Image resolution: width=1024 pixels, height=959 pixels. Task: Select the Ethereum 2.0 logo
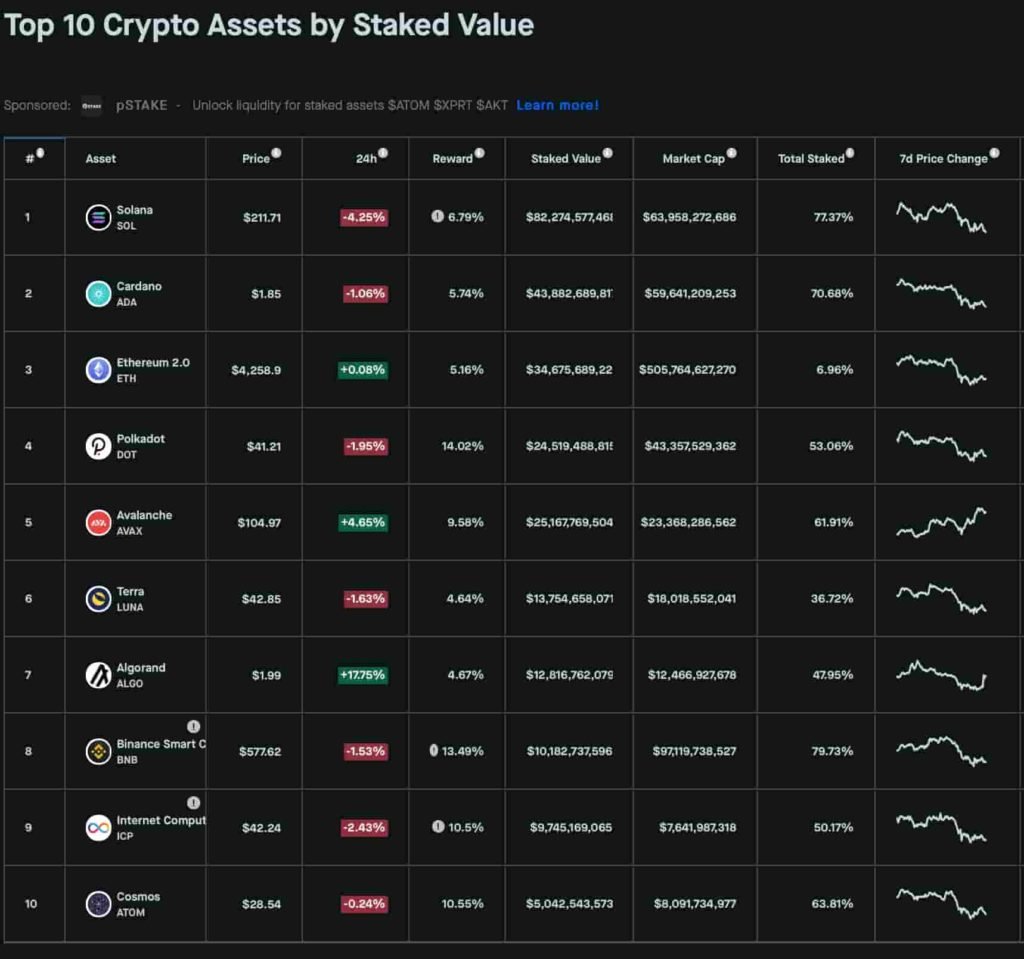point(97,370)
